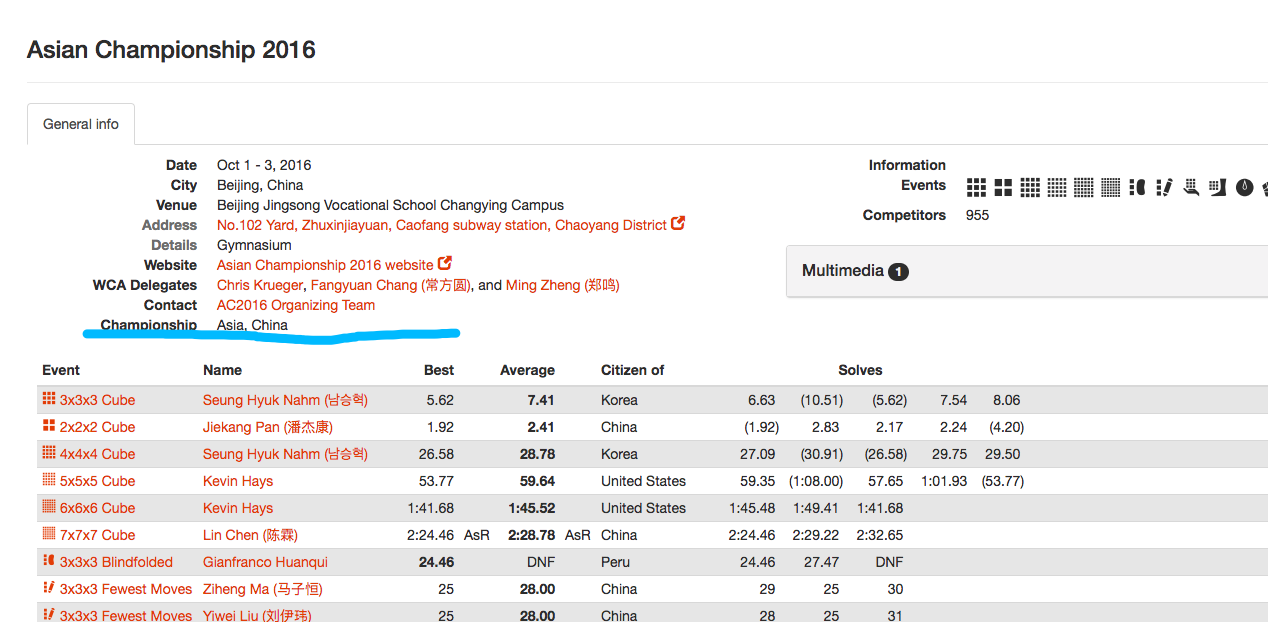Click the Details value Gymnasium
The image size is (1268, 622).
pyautogui.click(x=254, y=245)
